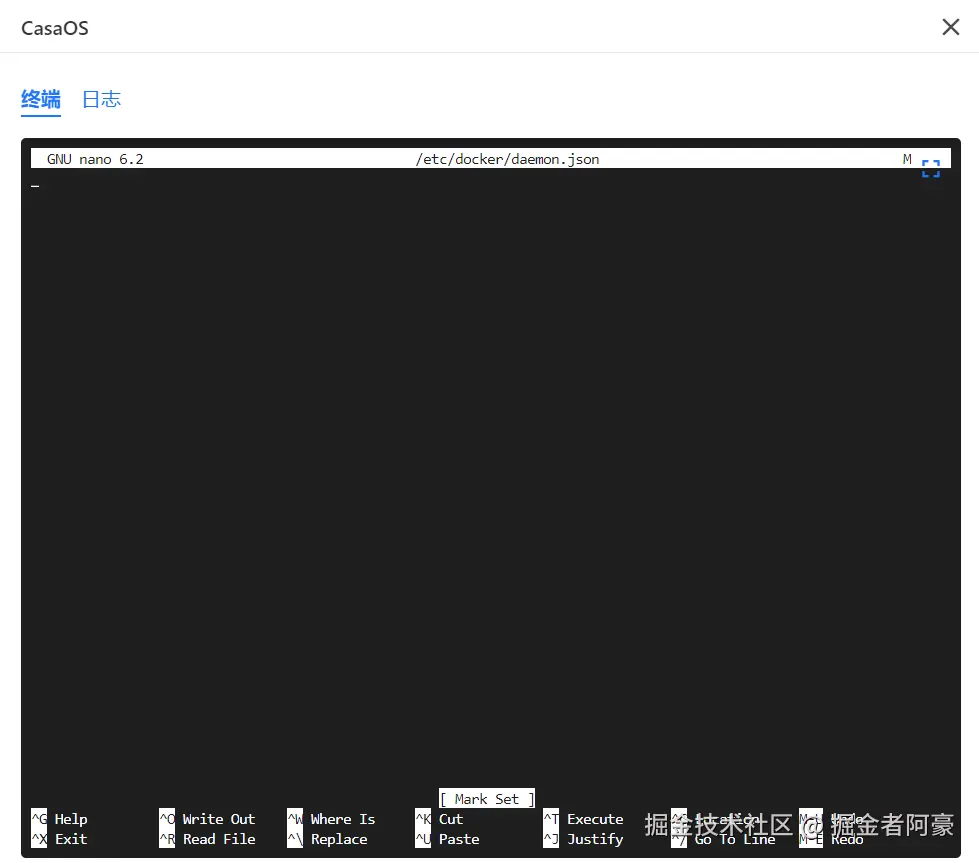The image size is (979, 863).
Task: Click the Read File shortcut label
Action: pyautogui.click(x=219, y=839)
